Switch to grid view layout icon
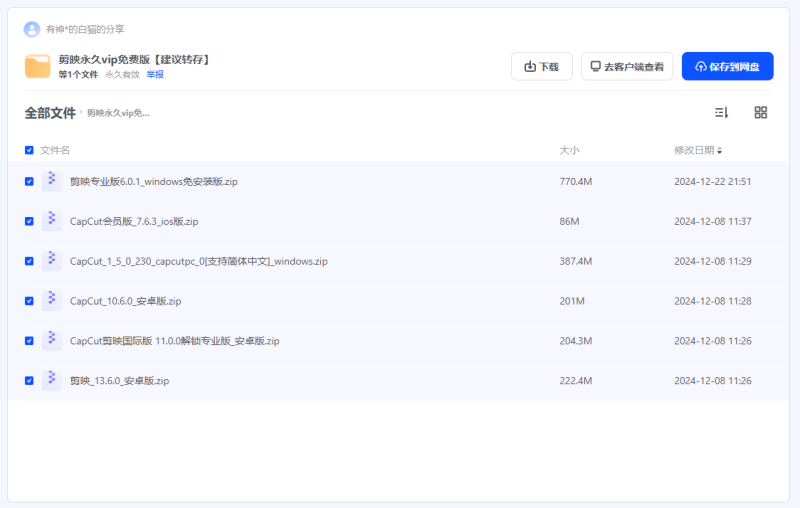This screenshot has height=508, width=800. pyautogui.click(x=761, y=113)
